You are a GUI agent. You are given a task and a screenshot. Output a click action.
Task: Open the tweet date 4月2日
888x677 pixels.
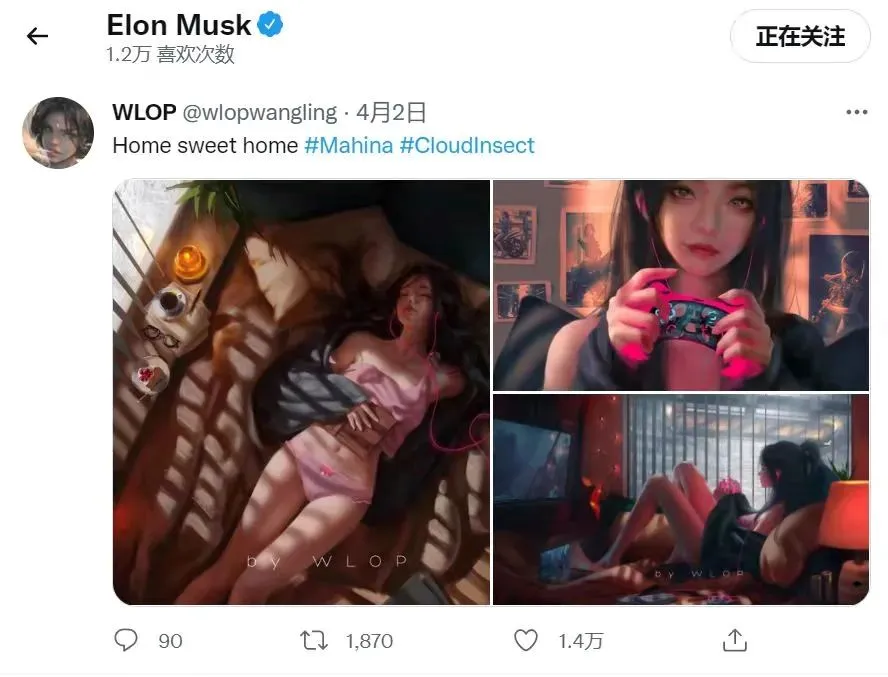tap(391, 112)
